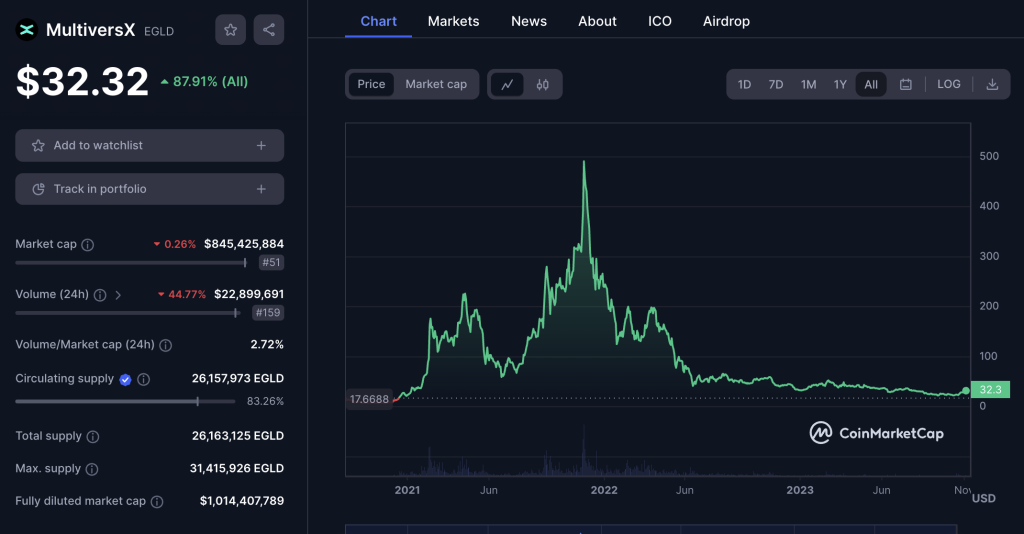This screenshot has height=534, width=1024.
Task: Open the calendar date range picker
Action: click(x=906, y=84)
